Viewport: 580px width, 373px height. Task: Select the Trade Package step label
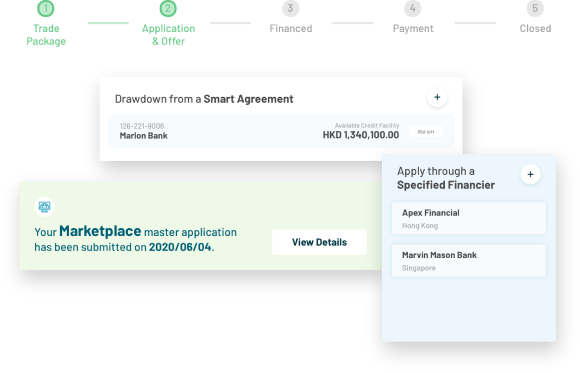(46, 35)
